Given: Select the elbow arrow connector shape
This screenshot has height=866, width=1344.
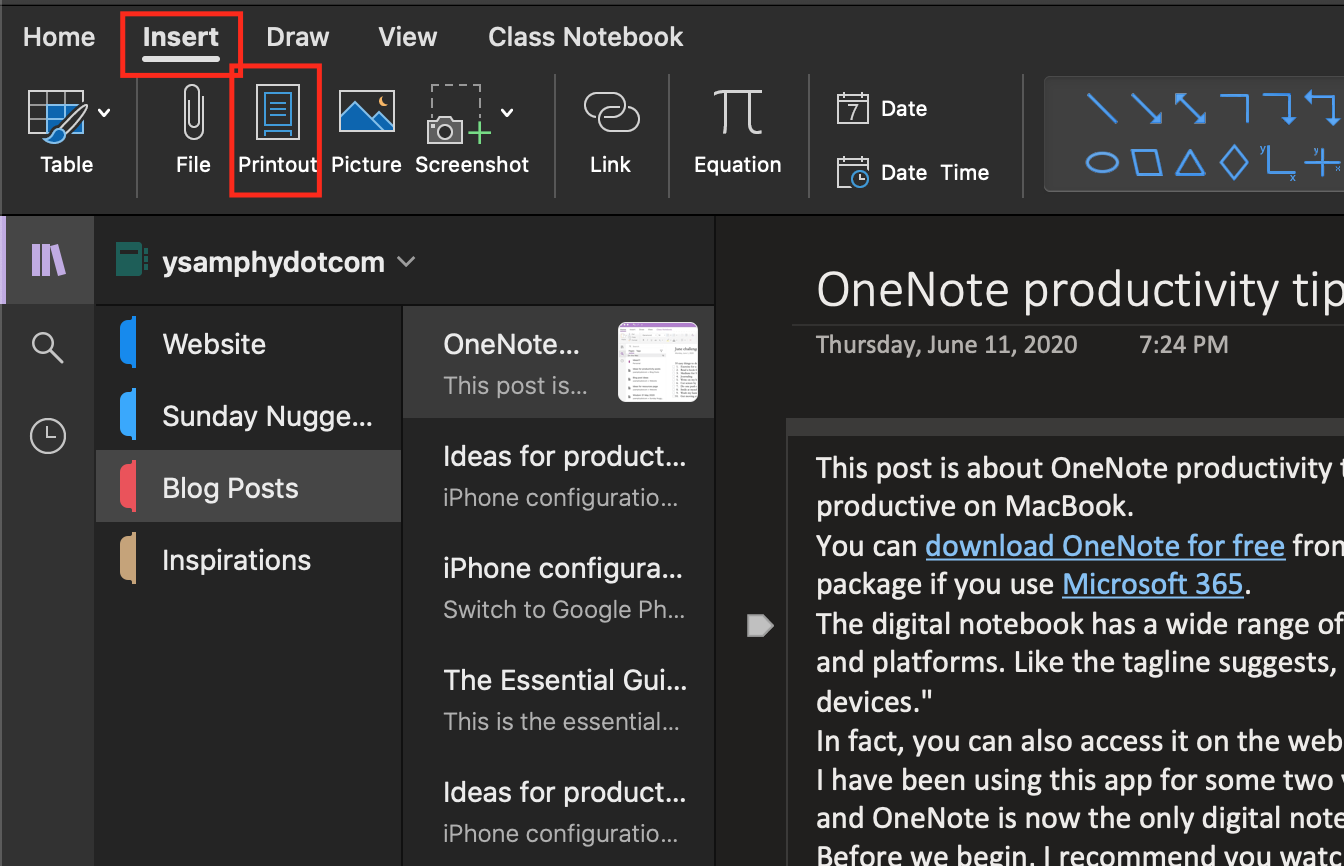Looking at the screenshot, I should (x=1278, y=108).
